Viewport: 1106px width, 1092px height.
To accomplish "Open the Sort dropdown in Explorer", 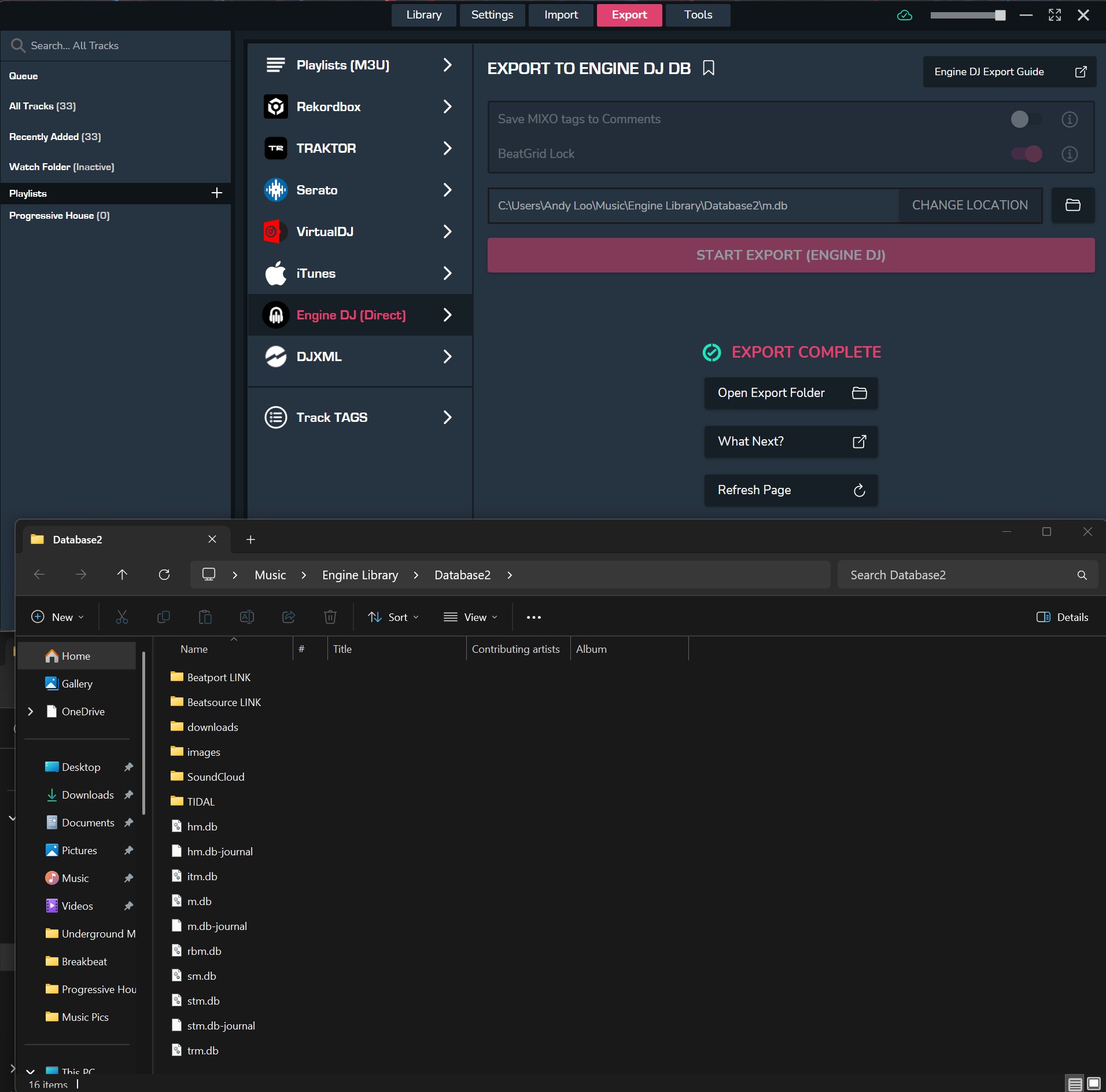I will click(393, 617).
